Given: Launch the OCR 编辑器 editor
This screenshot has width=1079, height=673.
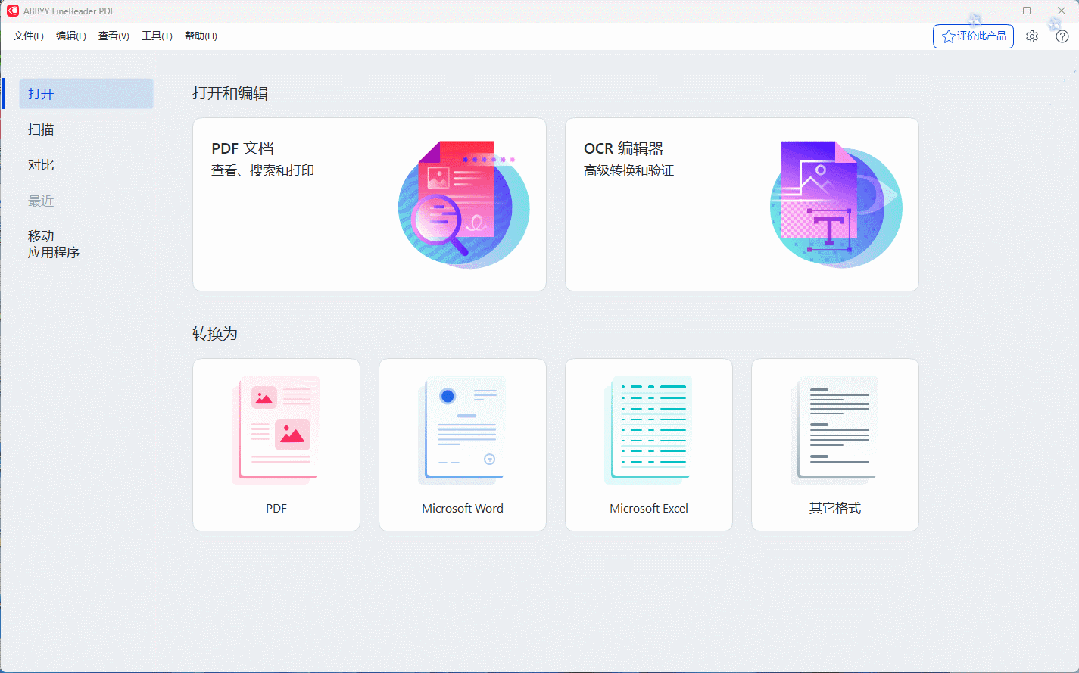Looking at the screenshot, I should [740, 204].
